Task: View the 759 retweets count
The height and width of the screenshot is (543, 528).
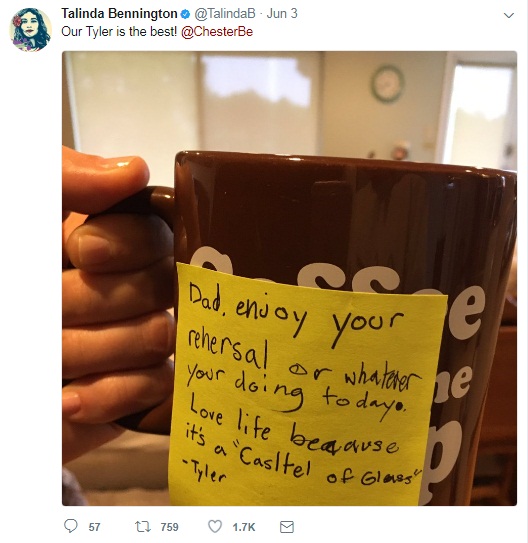Action: coord(169,527)
